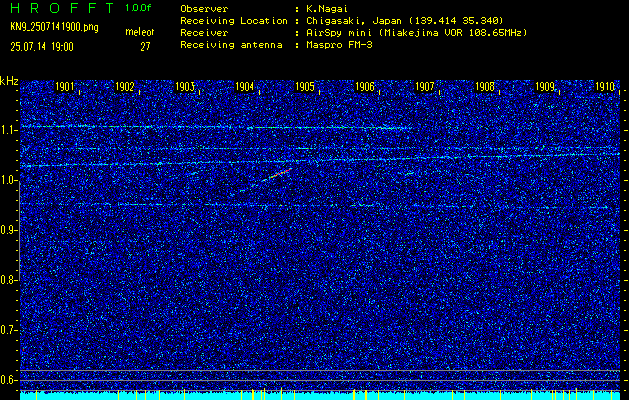
Task: Click the 1901 time marker
Action: (65, 87)
